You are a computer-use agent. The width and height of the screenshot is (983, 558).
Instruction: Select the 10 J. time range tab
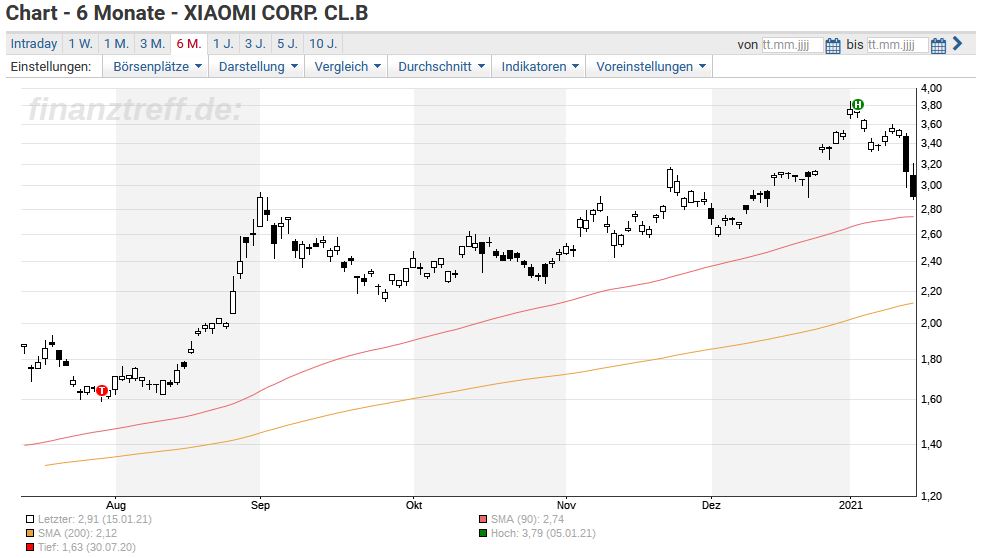tap(323, 44)
